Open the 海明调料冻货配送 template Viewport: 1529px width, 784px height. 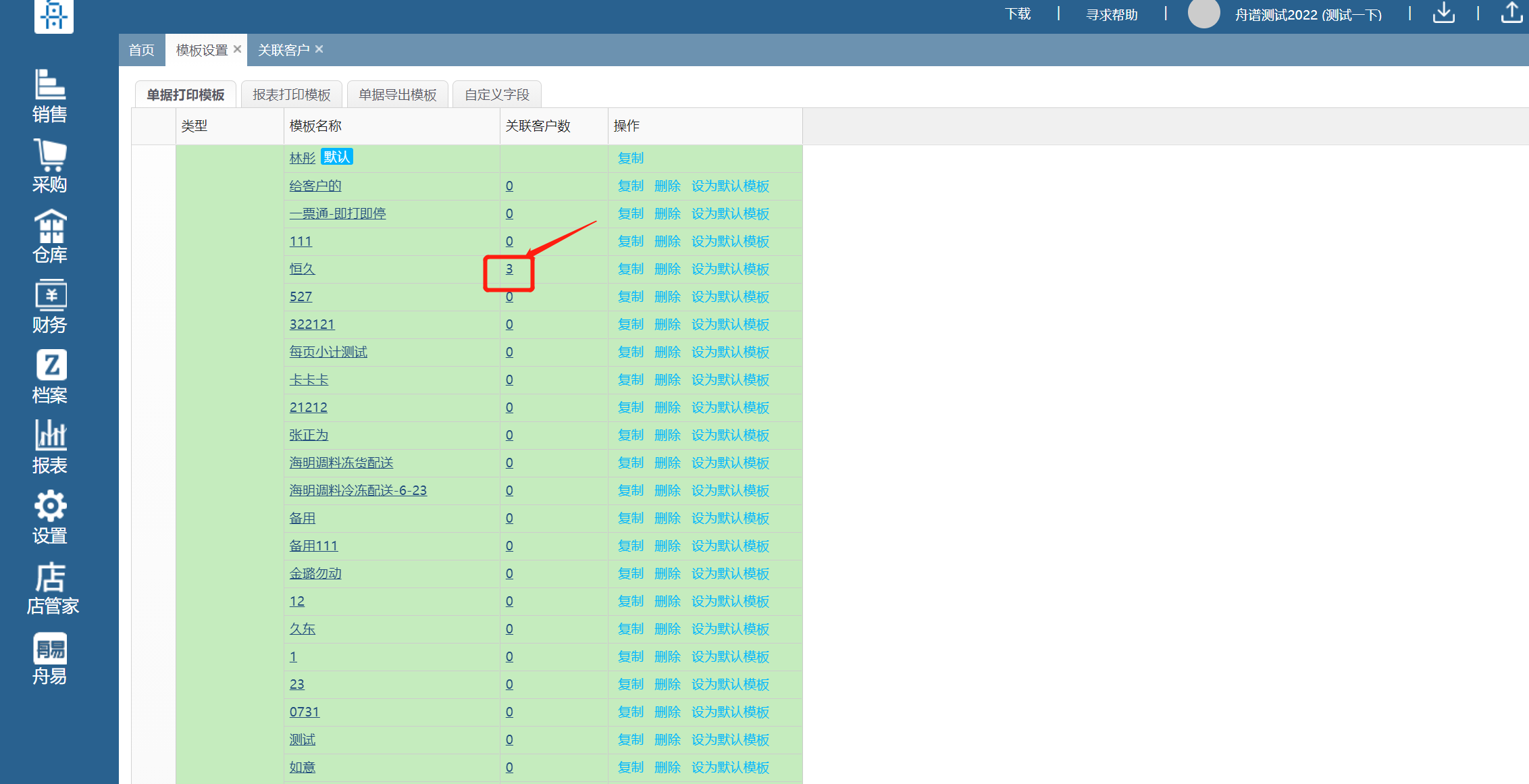pyautogui.click(x=341, y=463)
